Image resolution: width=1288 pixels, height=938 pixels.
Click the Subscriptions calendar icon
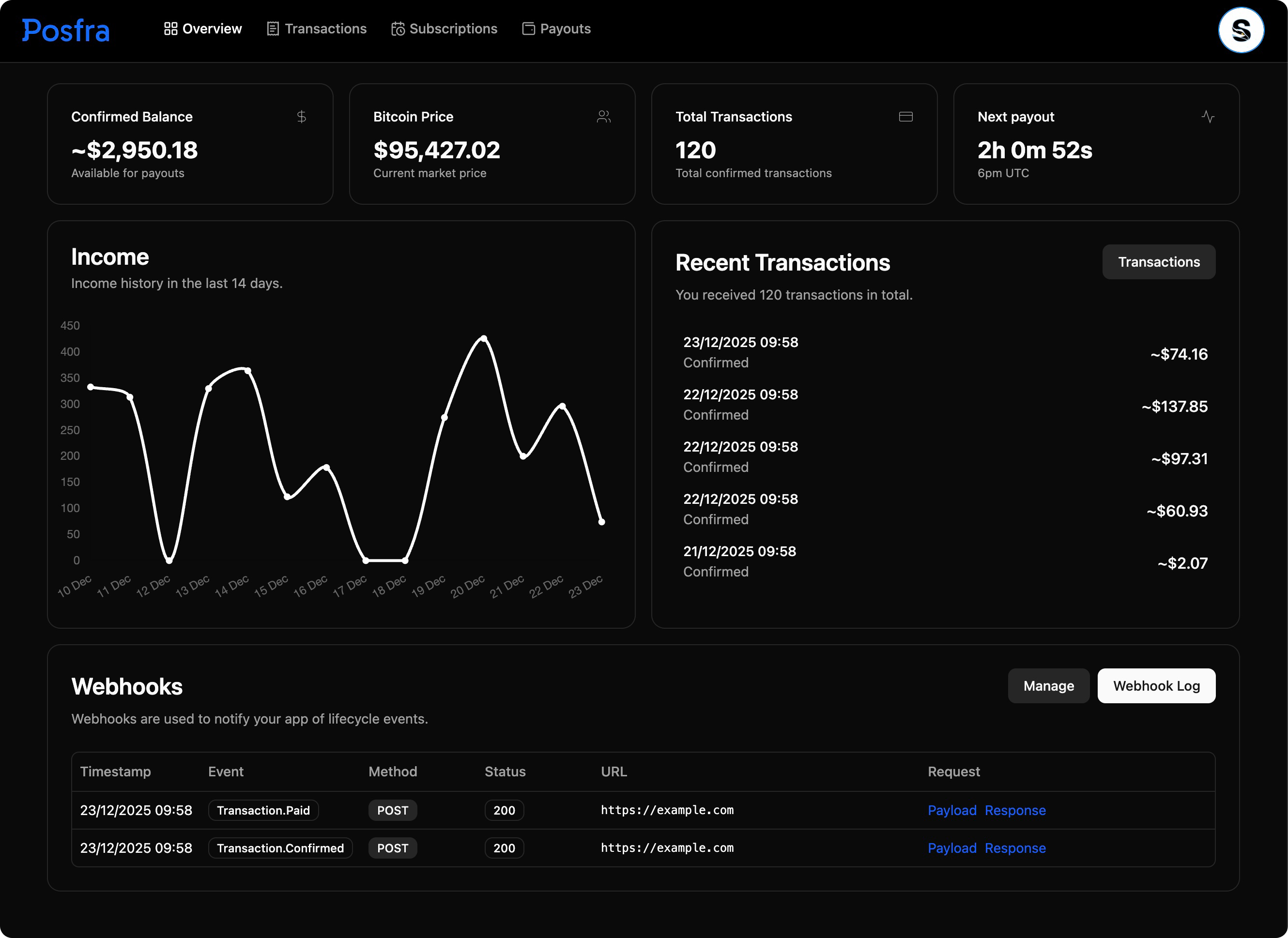[398, 29]
